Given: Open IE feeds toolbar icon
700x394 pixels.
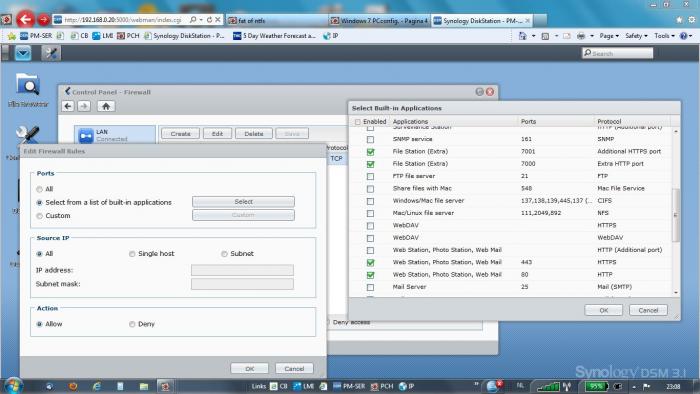Looking at the screenshot, I should click(x=545, y=36).
